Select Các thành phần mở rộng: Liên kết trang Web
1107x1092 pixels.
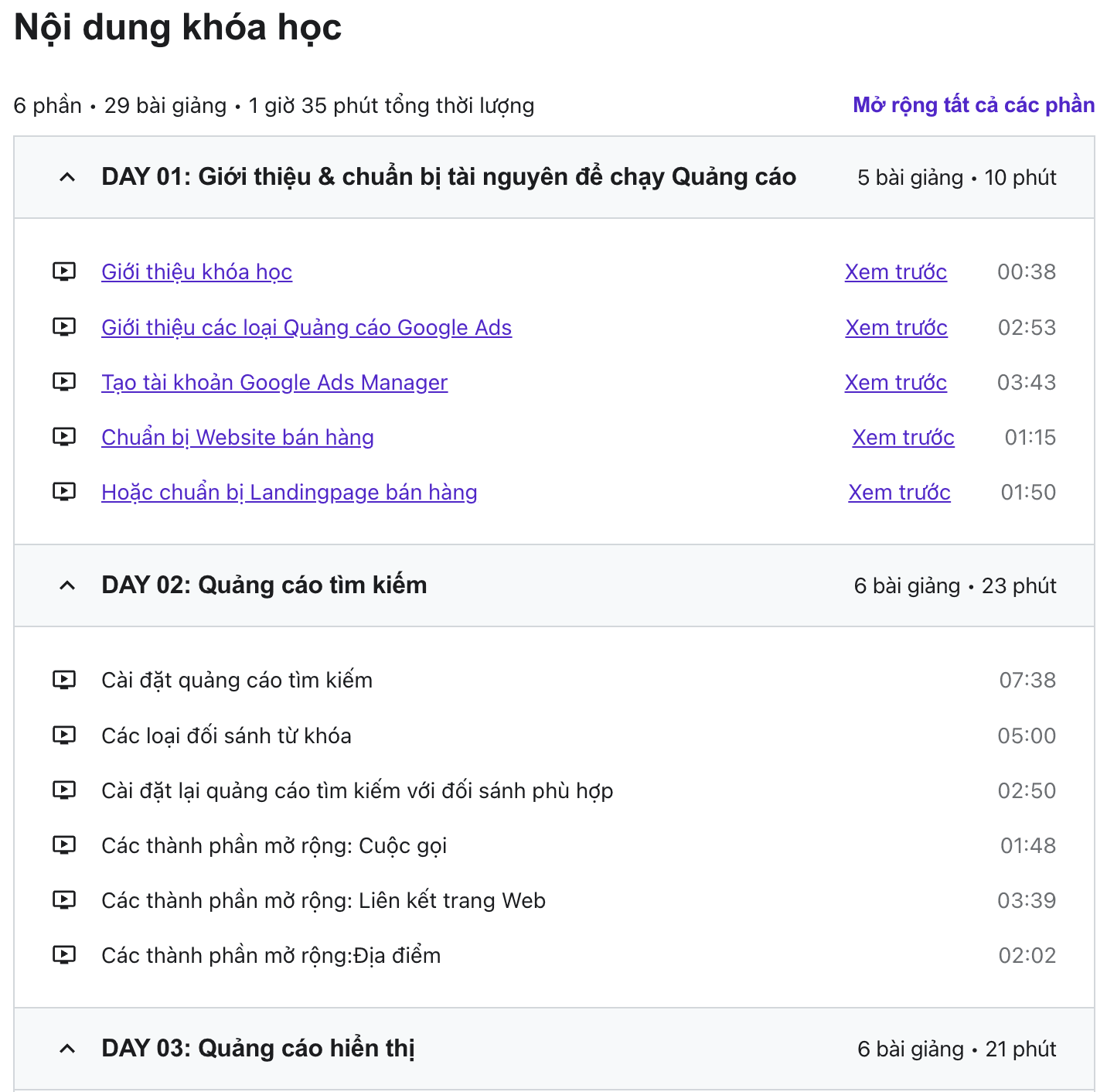[x=323, y=901]
